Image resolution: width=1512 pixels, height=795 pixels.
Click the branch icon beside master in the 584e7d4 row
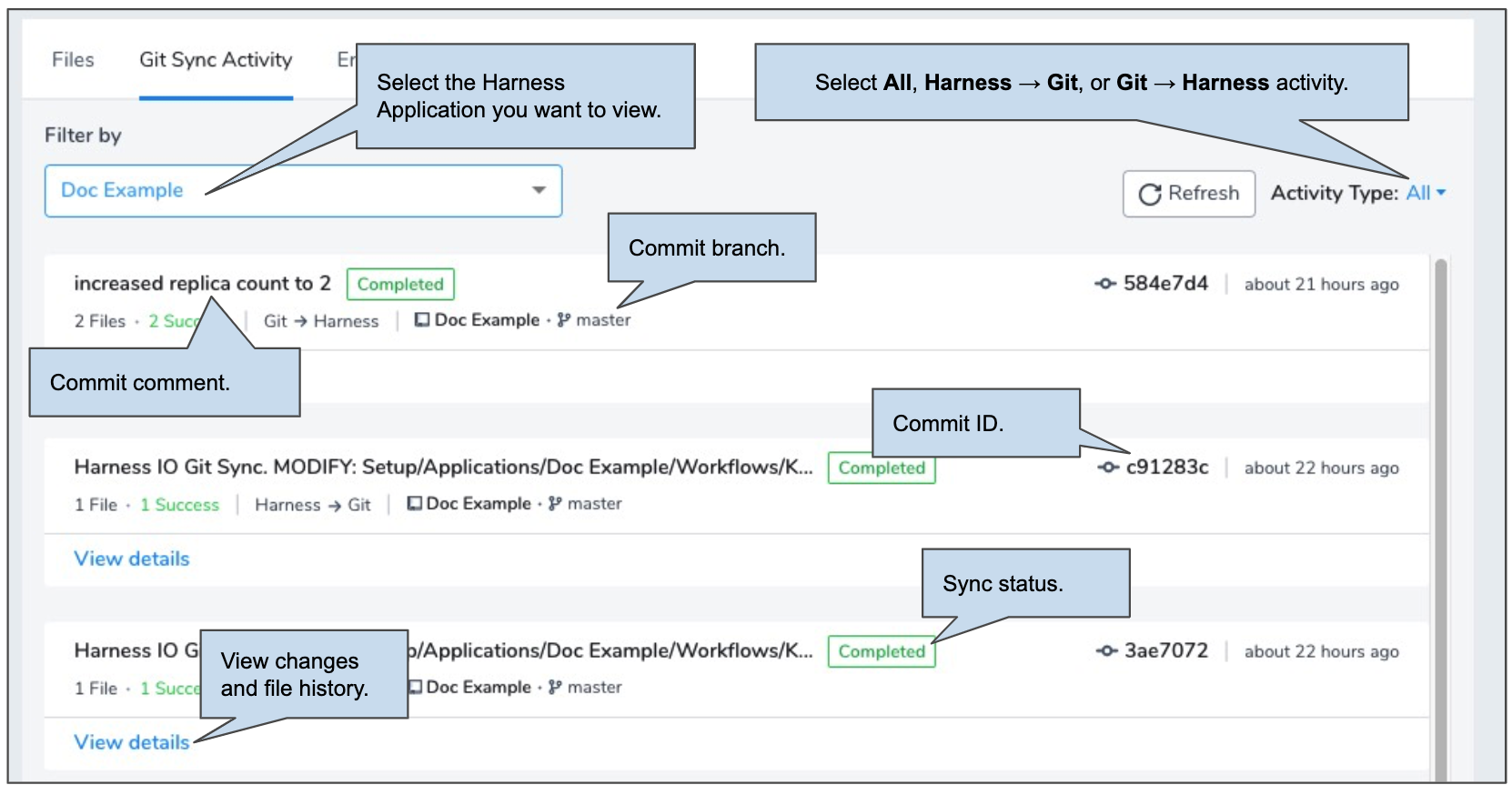click(x=564, y=320)
